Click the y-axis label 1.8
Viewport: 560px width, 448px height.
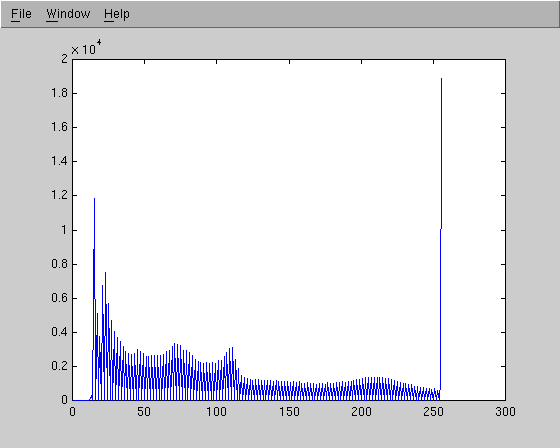[59, 93]
